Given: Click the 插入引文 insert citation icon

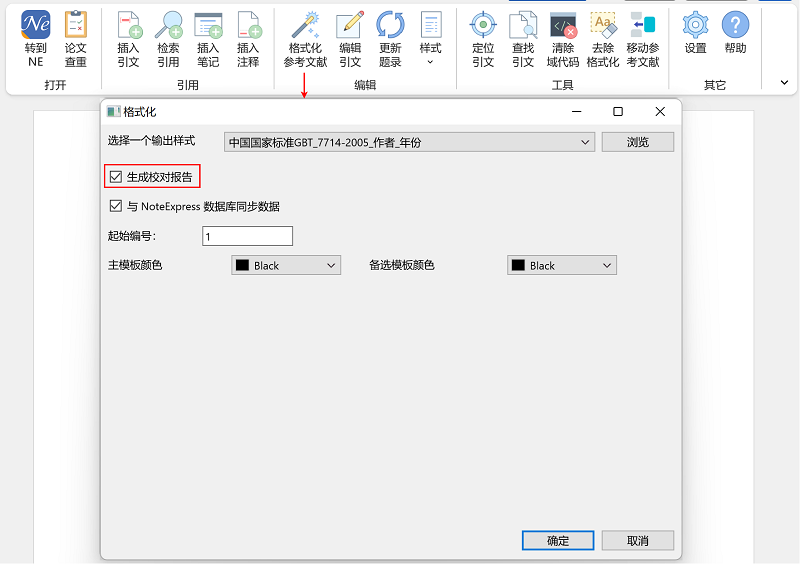Looking at the screenshot, I should (x=128, y=39).
